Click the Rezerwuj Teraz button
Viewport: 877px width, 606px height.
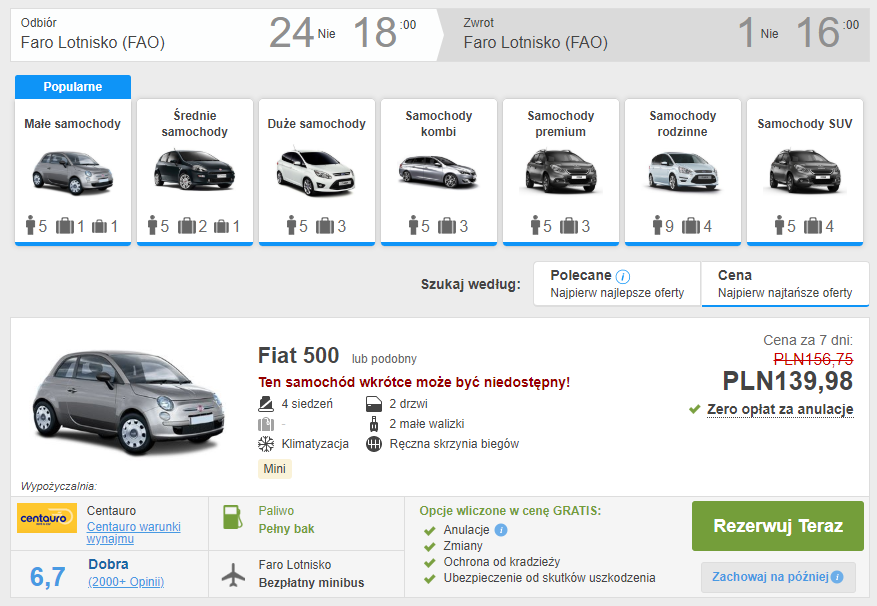click(777, 526)
